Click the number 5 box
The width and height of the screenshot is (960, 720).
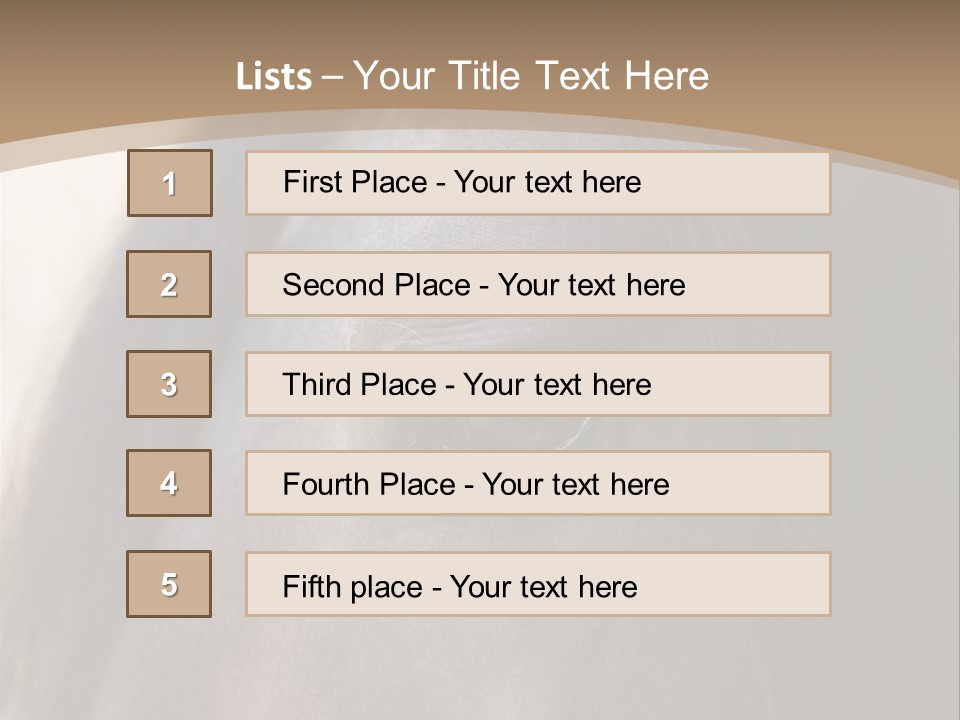point(169,584)
